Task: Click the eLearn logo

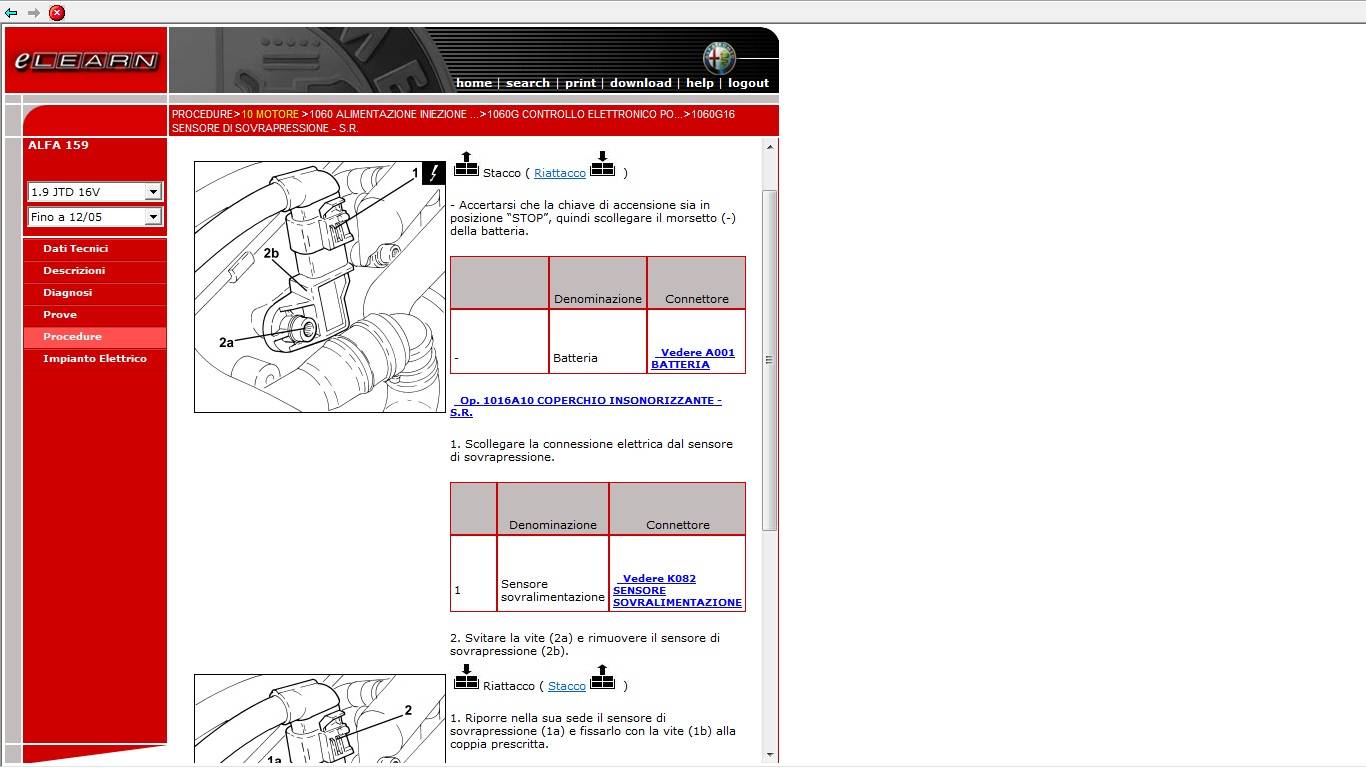Action: point(86,61)
